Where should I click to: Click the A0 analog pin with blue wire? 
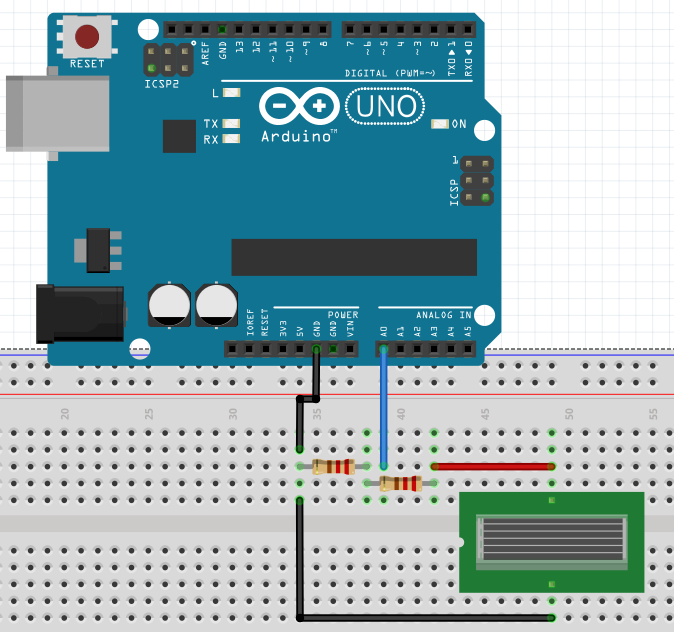point(383,349)
